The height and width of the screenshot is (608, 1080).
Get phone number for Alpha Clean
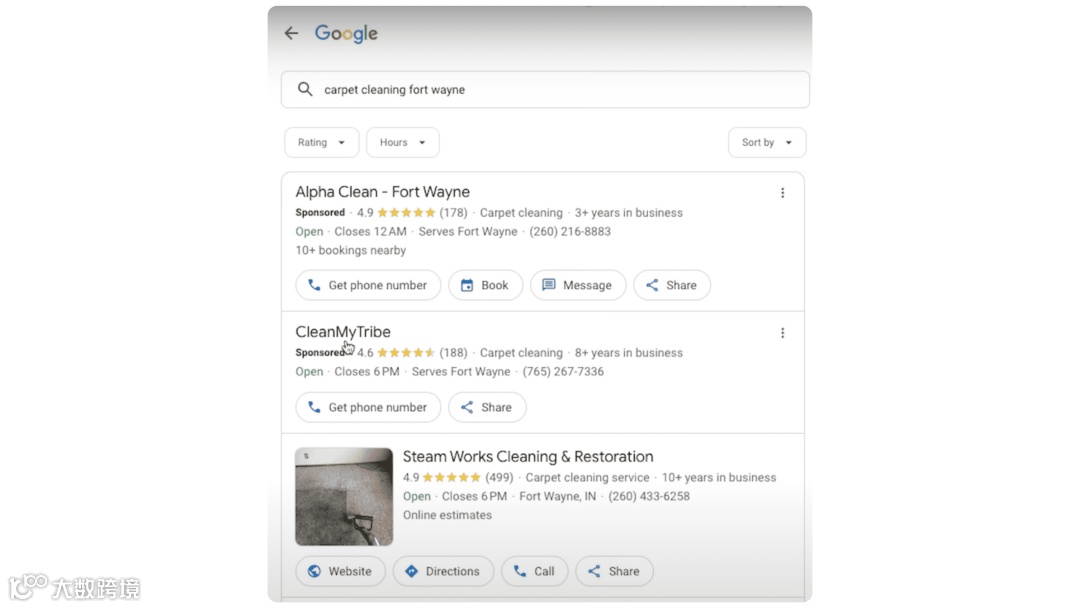tap(368, 285)
